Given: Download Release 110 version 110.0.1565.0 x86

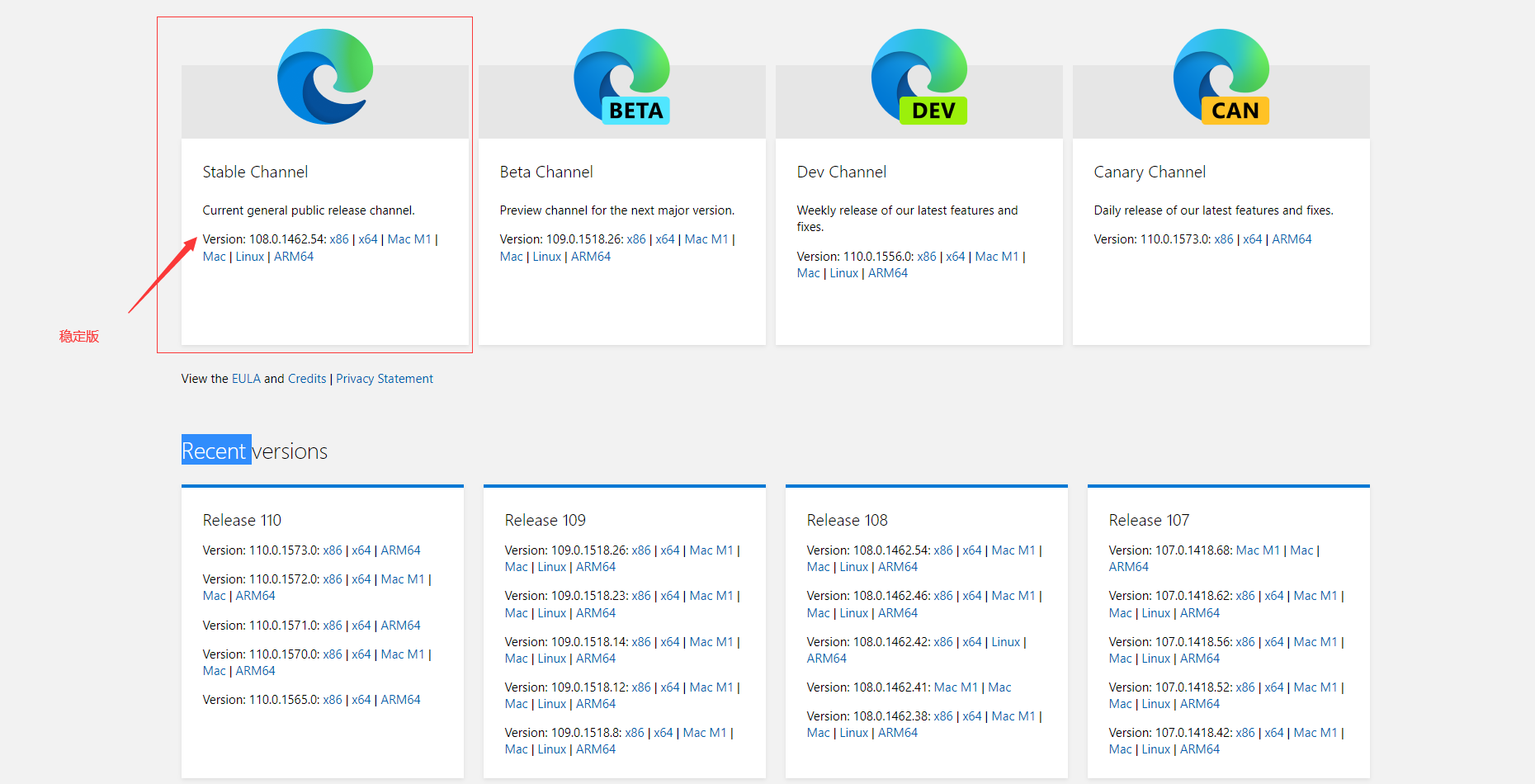Looking at the screenshot, I should (333, 700).
